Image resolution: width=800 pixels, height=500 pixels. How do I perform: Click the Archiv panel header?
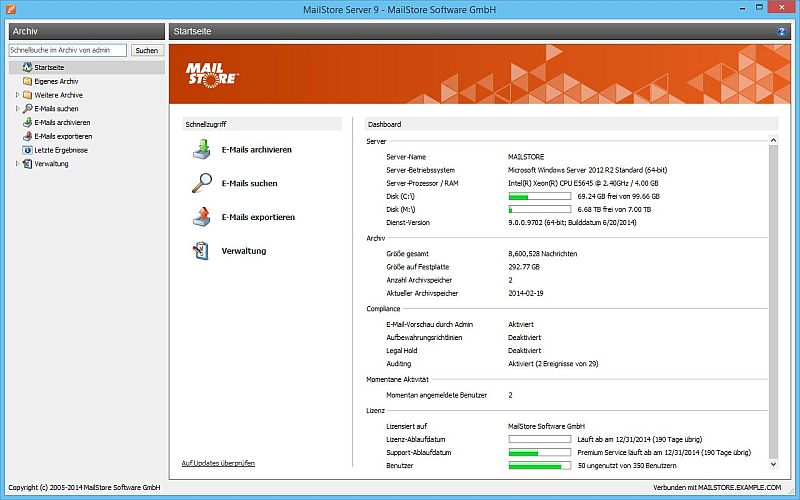pyautogui.click(x=87, y=31)
